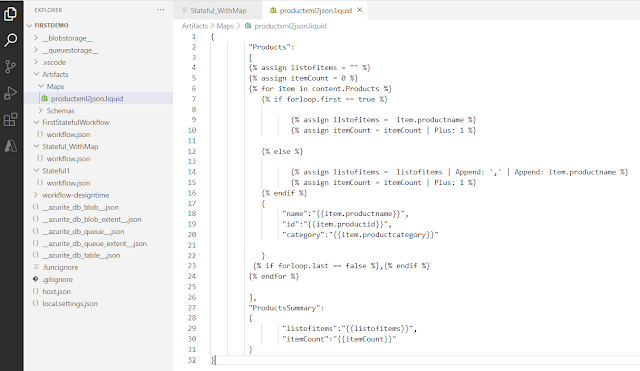The width and height of the screenshot is (640, 371).
Task: Open the Explorer view in activity bar
Action: [x=10, y=13]
